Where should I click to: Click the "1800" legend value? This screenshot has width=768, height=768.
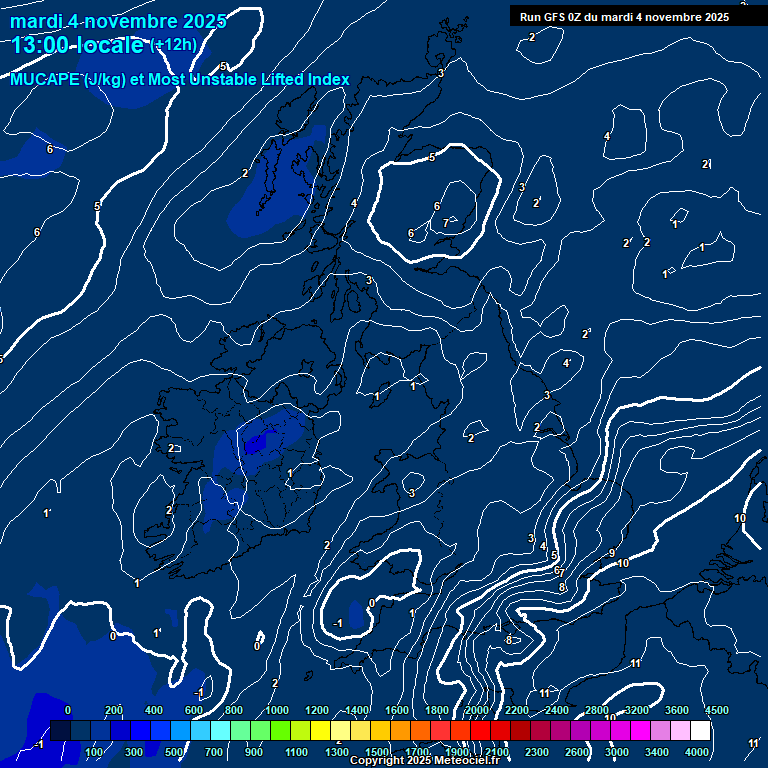(437, 710)
